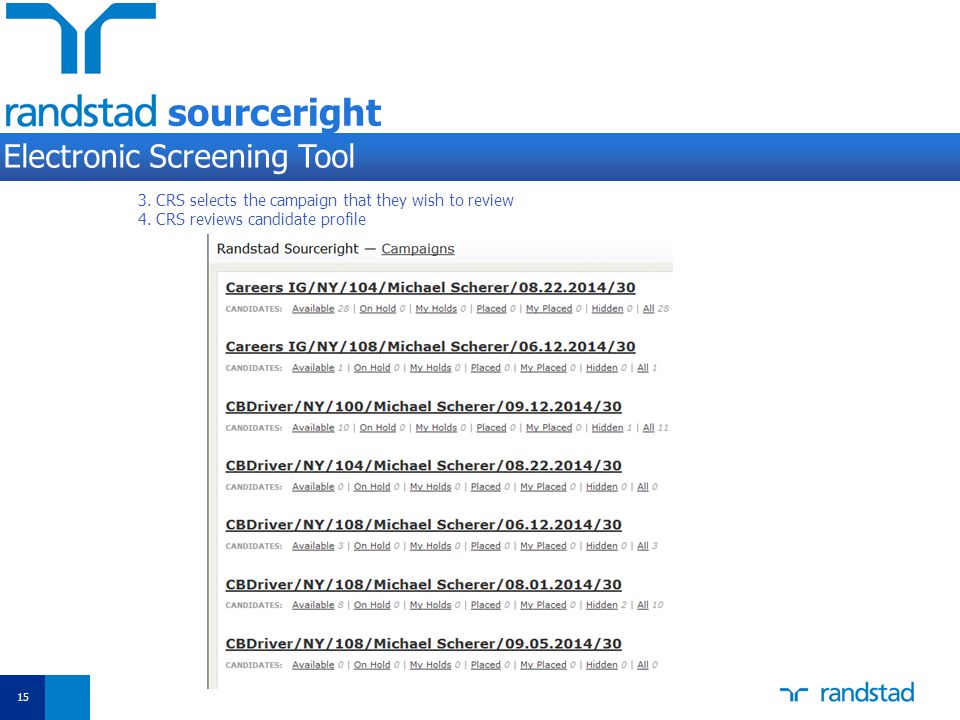
Task: Show My Holds for CBDriver/NY/108 09.05.2014
Action: click(430, 665)
